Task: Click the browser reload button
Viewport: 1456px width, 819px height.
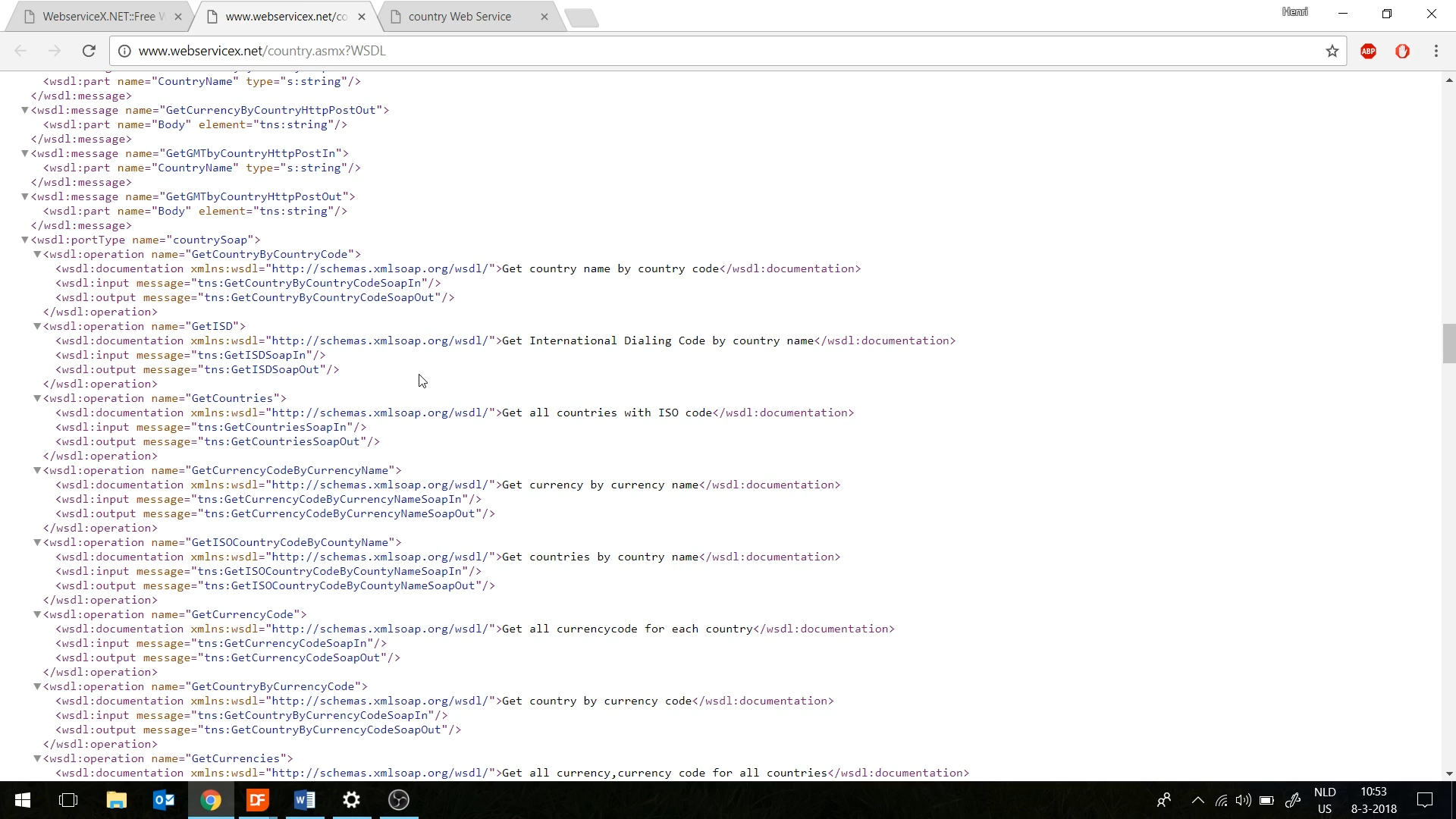Action: pyautogui.click(x=89, y=51)
